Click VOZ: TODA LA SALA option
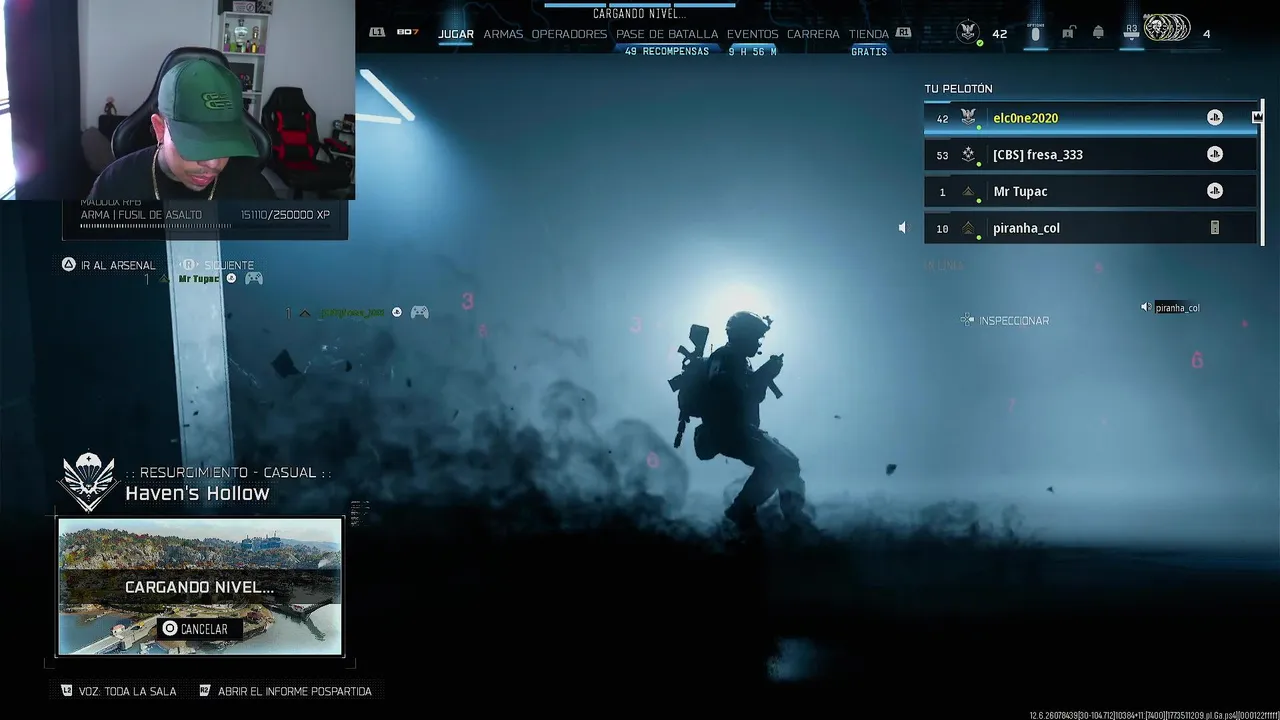1280x720 pixels. (x=118, y=691)
